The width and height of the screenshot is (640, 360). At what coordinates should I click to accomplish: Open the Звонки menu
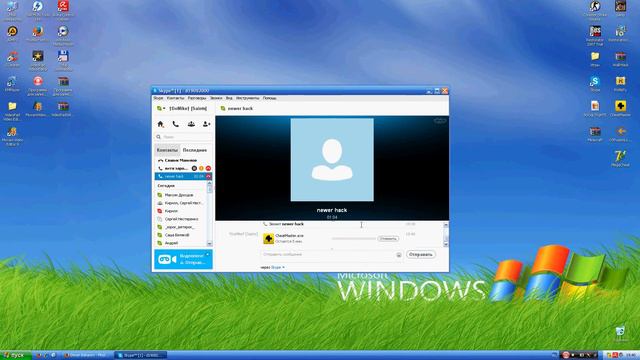(216, 98)
